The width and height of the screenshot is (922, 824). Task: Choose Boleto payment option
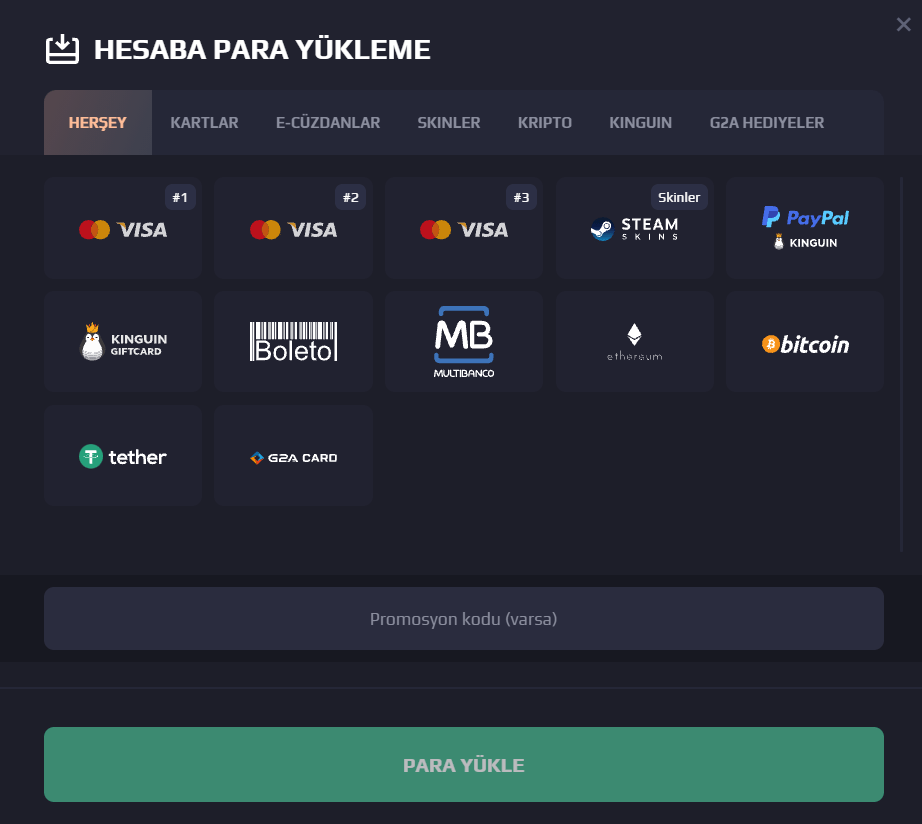(293, 341)
